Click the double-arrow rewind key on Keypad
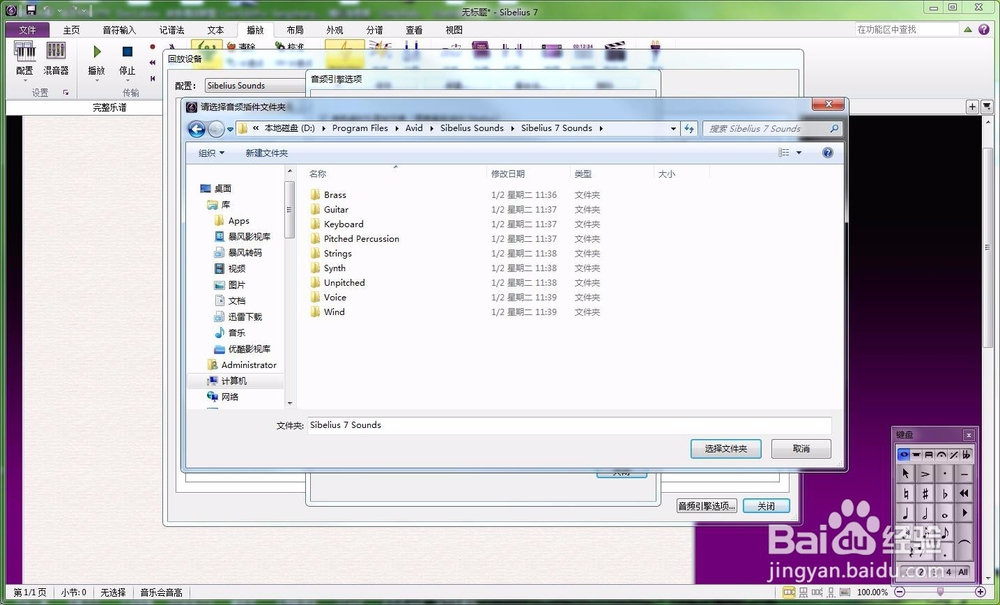This screenshot has width=1000, height=605. click(964, 493)
